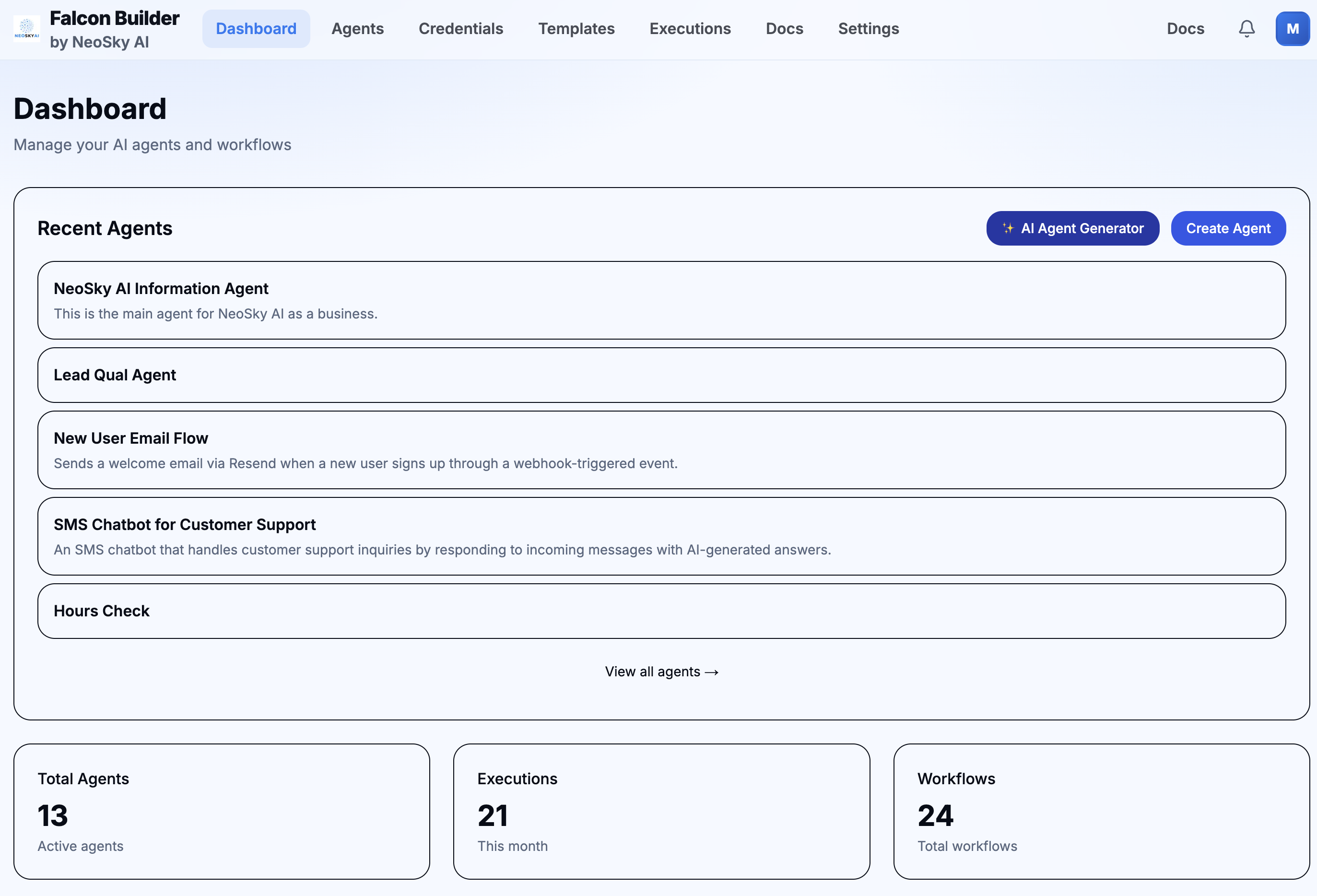
Task: Open the Lead Qual Agent card
Action: pos(661,375)
